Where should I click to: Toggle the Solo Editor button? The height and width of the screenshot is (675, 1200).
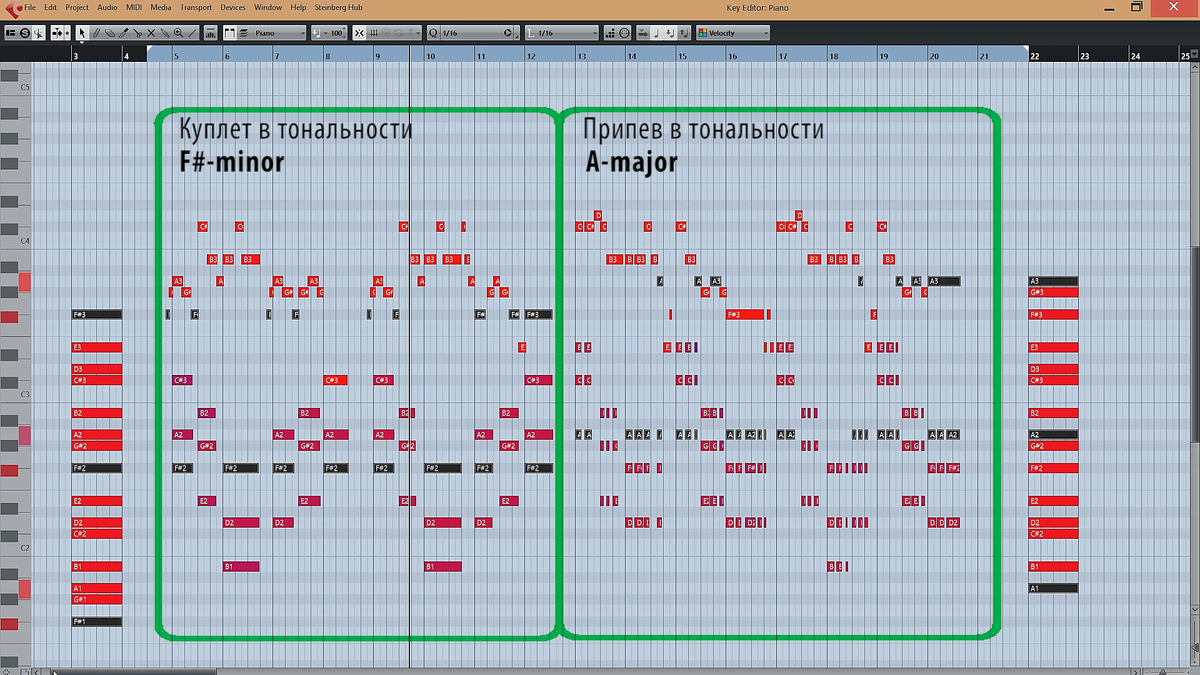pos(24,33)
